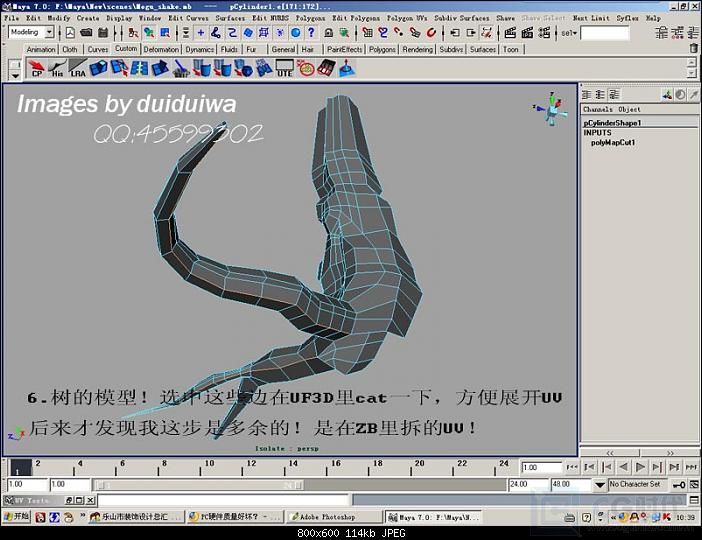The image size is (702, 540).
Task: Toggle auto keyframe key icon
Action: point(679,485)
